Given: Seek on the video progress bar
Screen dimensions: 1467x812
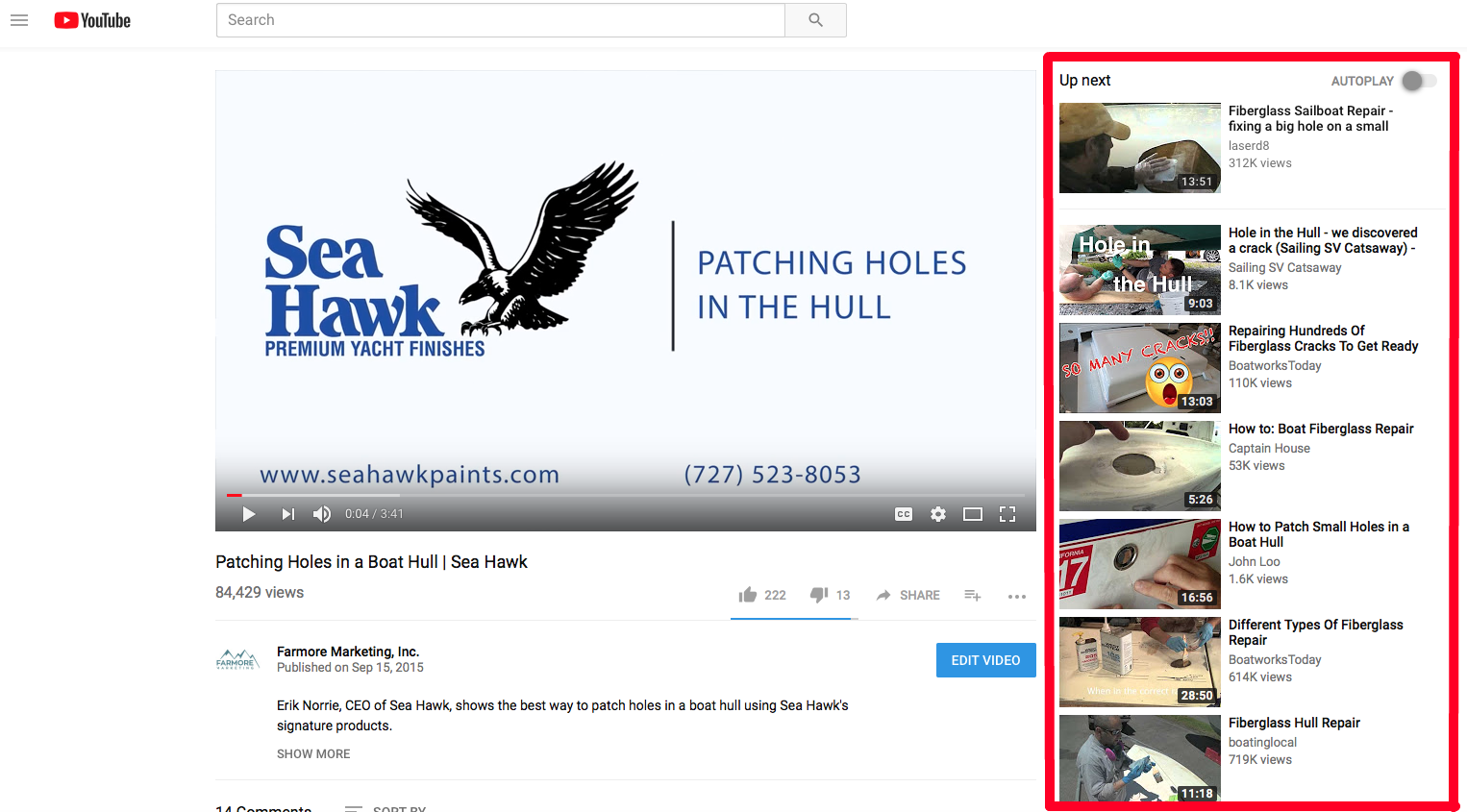Looking at the screenshot, I should (x=626, y=495).
